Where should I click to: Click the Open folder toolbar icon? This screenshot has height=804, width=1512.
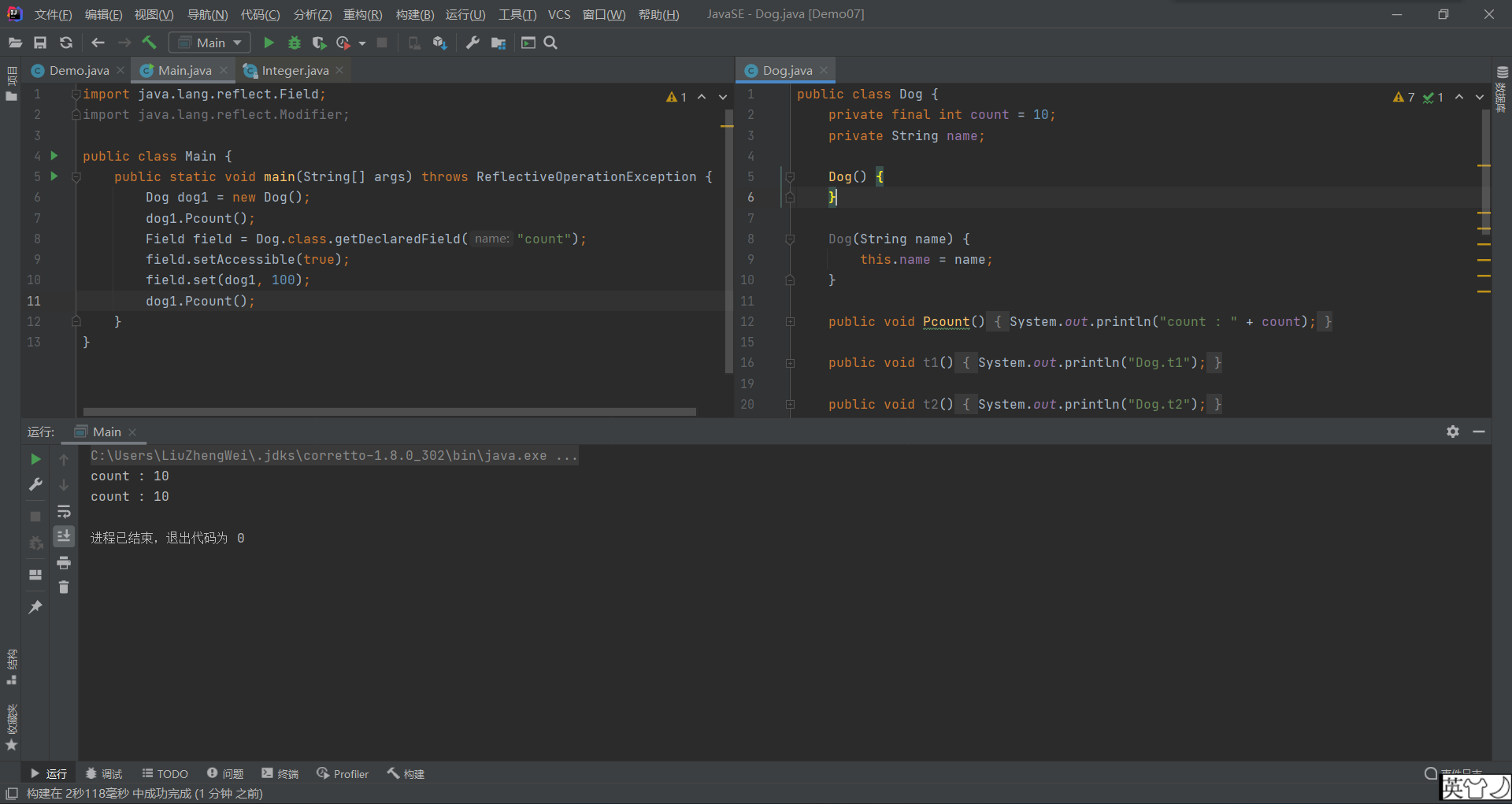click(15, 43)
